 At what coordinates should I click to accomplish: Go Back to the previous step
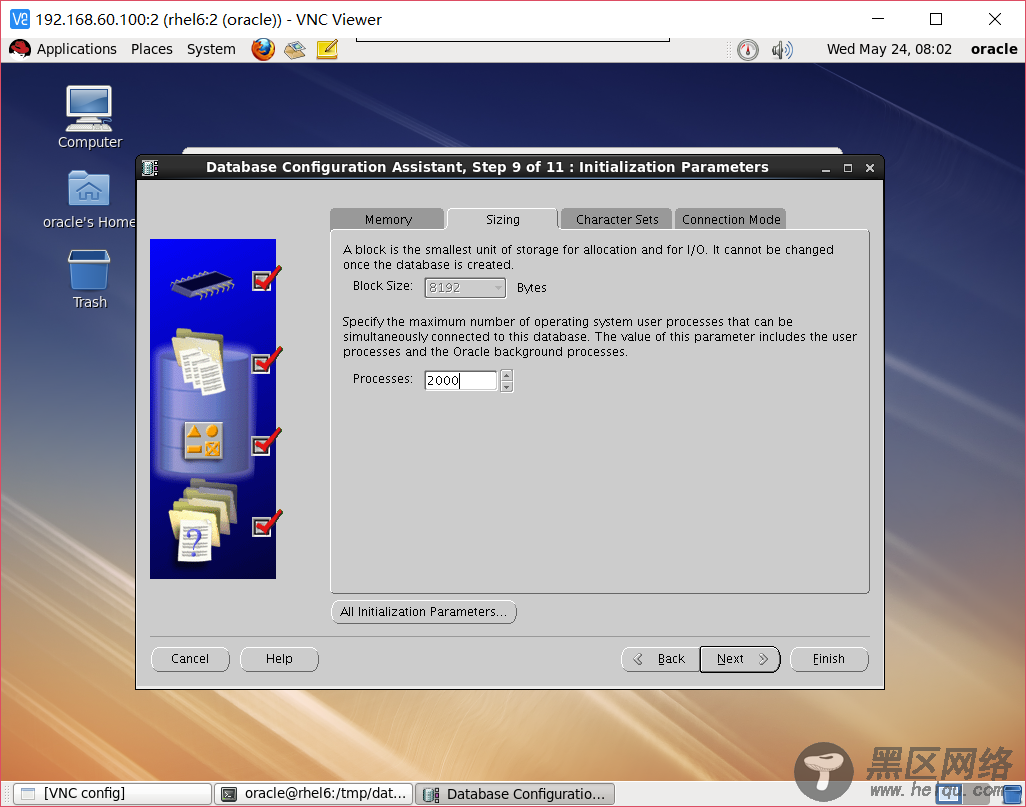point(661,659)
